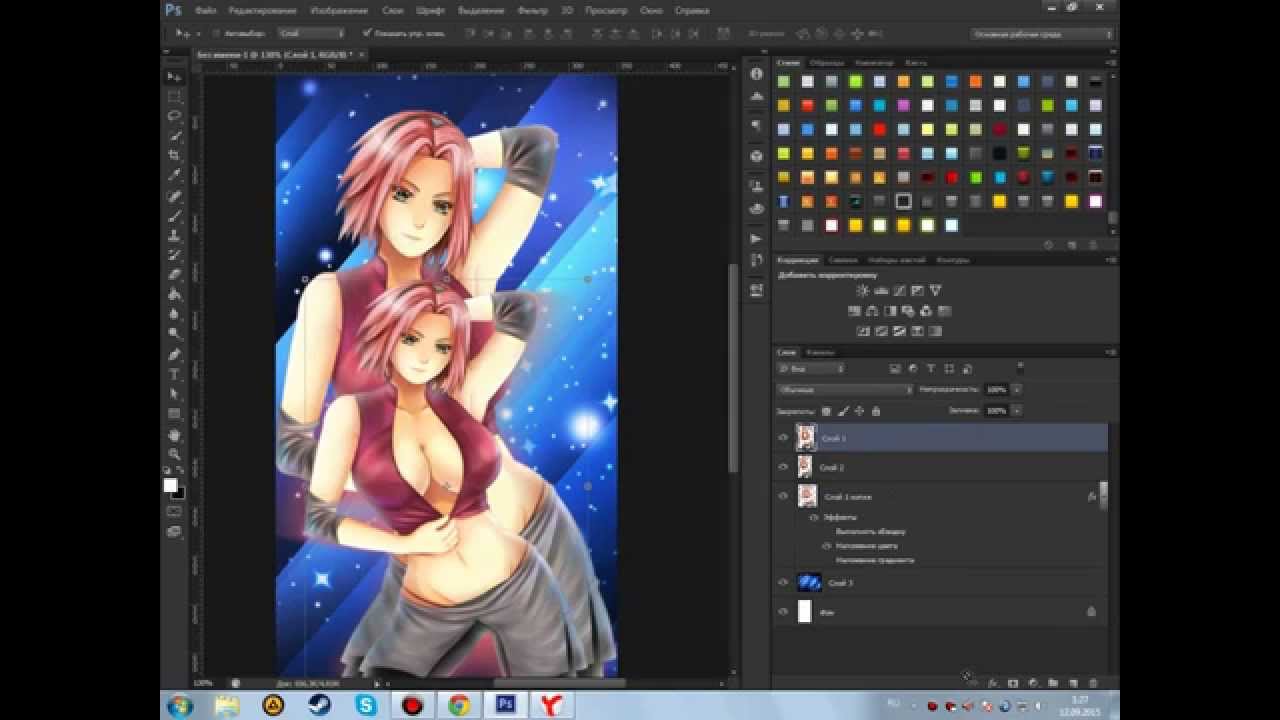Hide the Слой 1 копия layer eye icon
This screenshot has height=720, width=1280.
click(783, 496)
